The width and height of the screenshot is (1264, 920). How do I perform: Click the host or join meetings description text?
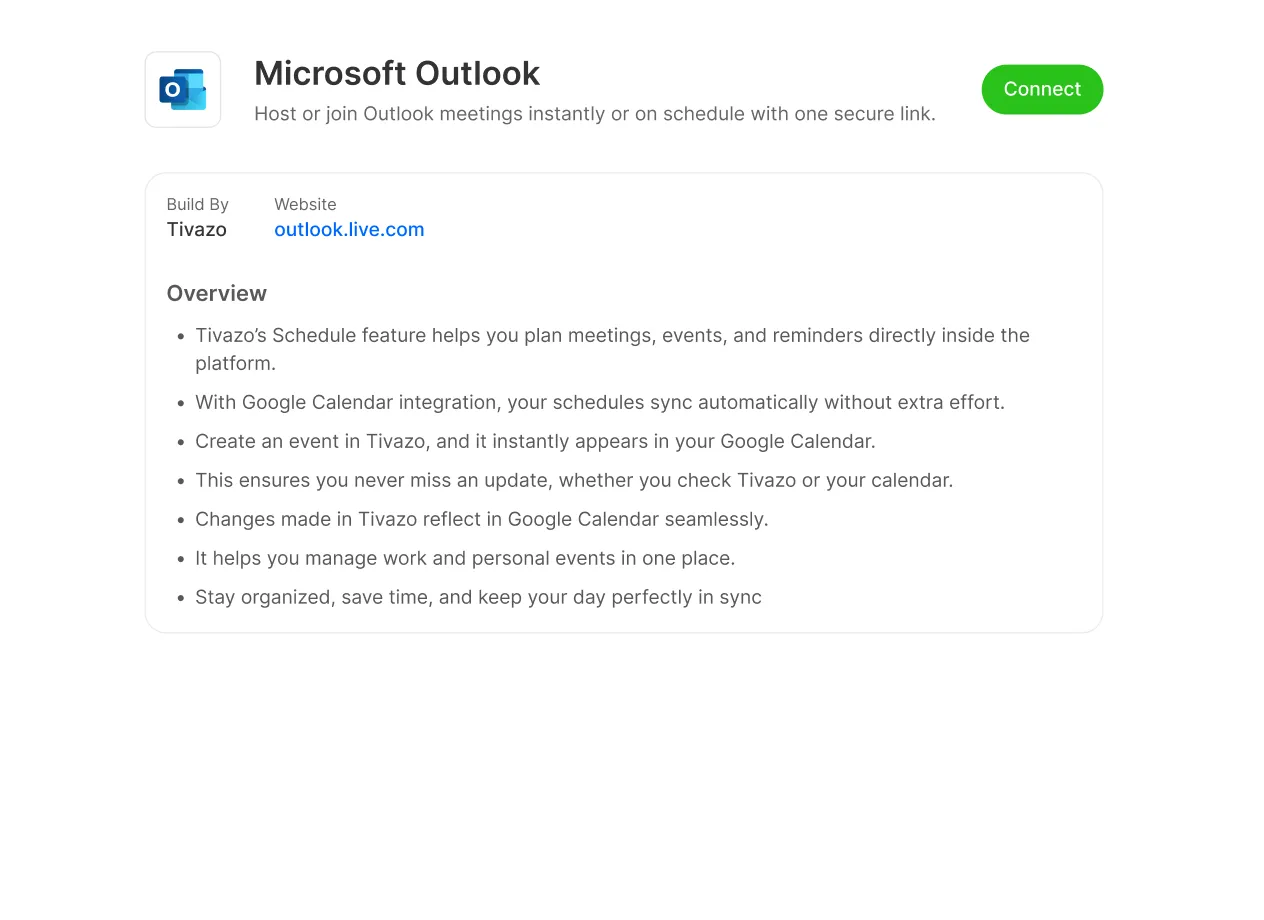596,113
